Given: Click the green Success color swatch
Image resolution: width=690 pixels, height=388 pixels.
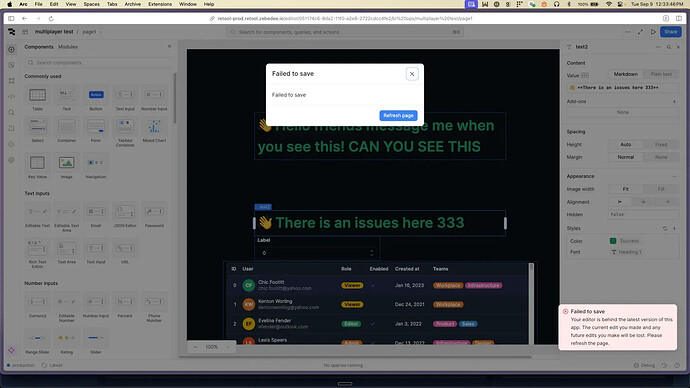Looking at the screenshot, I should pos(613,241).
